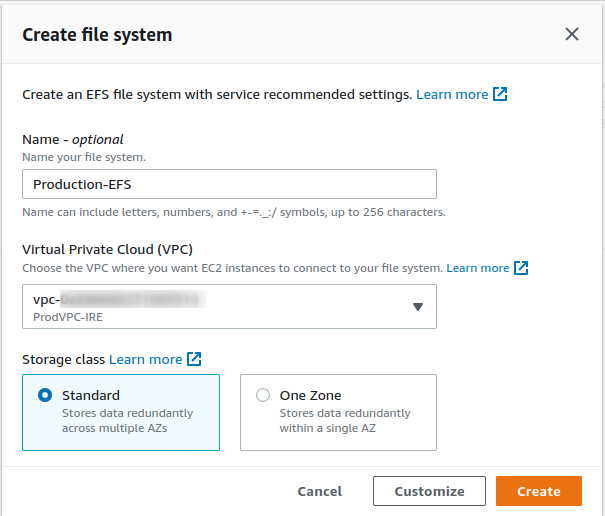Focus the Name field containing Production-EFS
The image size is (605, 516).
click(x=229, y=184)
